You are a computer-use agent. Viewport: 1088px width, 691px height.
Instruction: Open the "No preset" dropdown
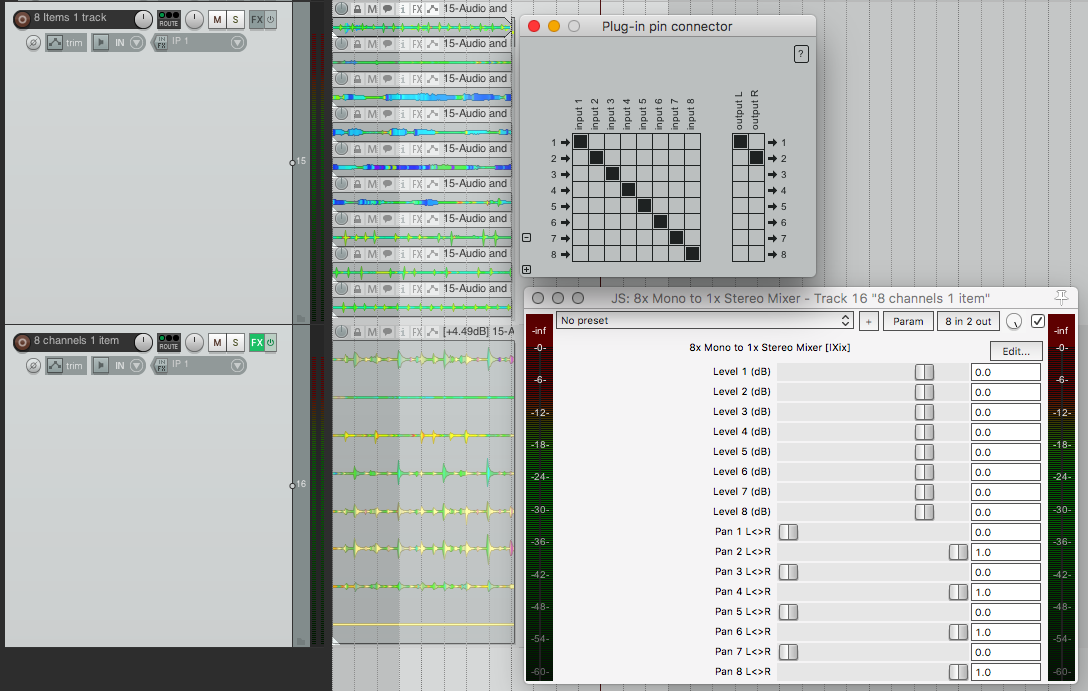click(704, 321)
